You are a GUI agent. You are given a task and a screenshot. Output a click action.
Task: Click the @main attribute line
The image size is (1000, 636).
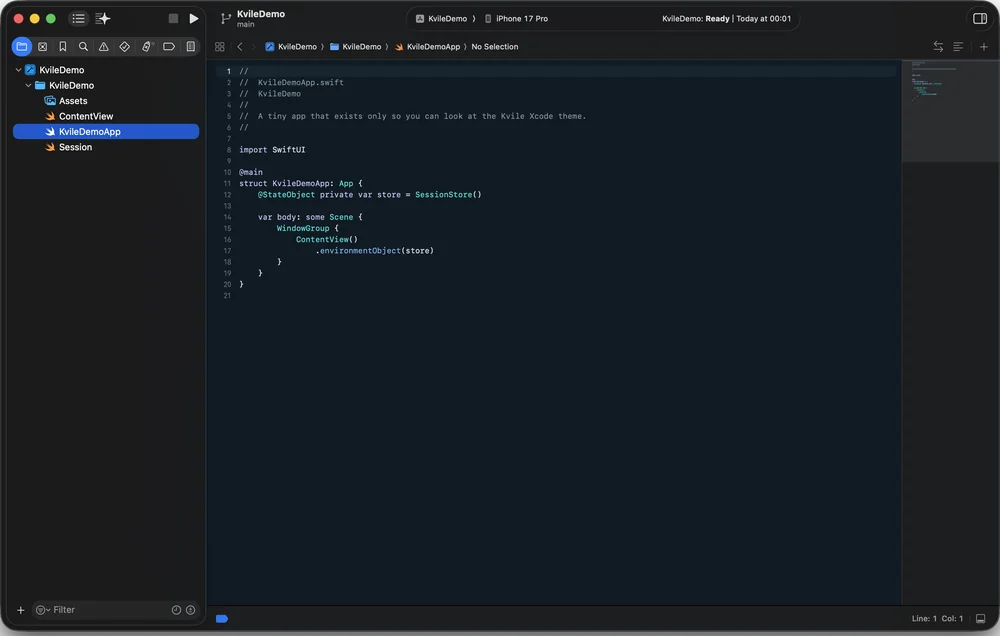[x=251, y=172]
